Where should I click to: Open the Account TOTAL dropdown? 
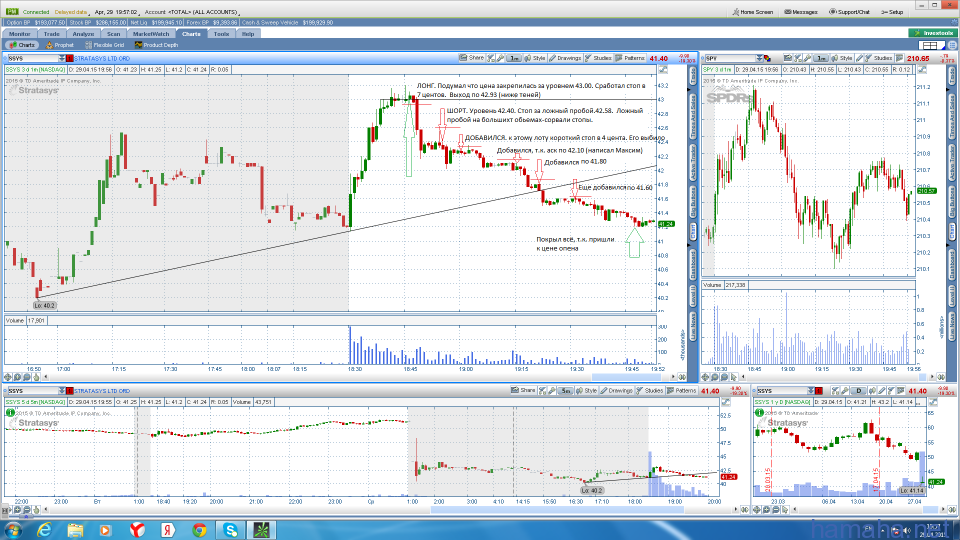tap(192, 12)
